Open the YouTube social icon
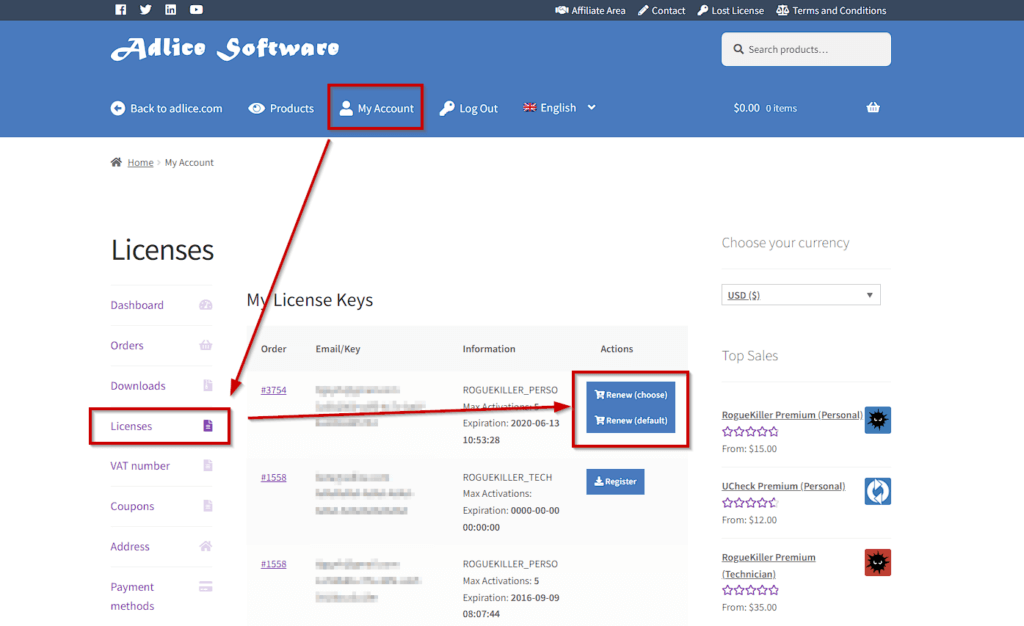This screenshot has height=626, width=1024. 196,10
